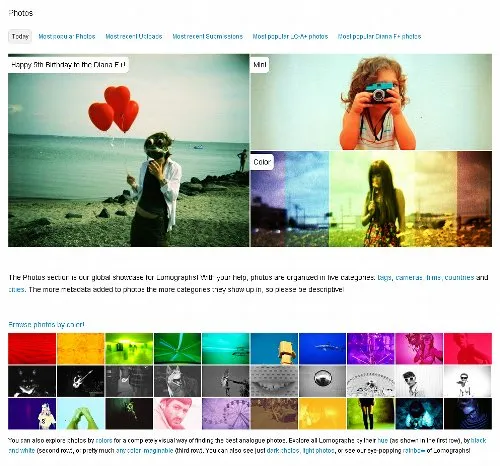Viewport: 500px width, 466px height.
Task: Open the red heart balloons beach photo
Action: (129, 150)
